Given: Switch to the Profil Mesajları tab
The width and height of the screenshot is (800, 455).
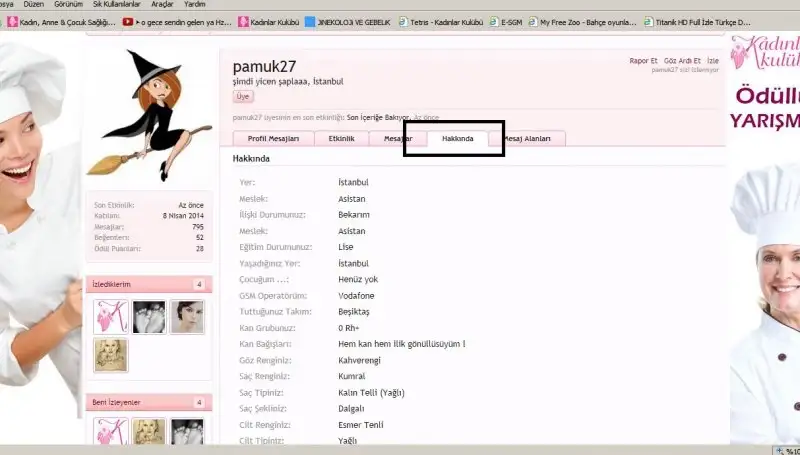Looking at the screenshot, I should point(273,139).
